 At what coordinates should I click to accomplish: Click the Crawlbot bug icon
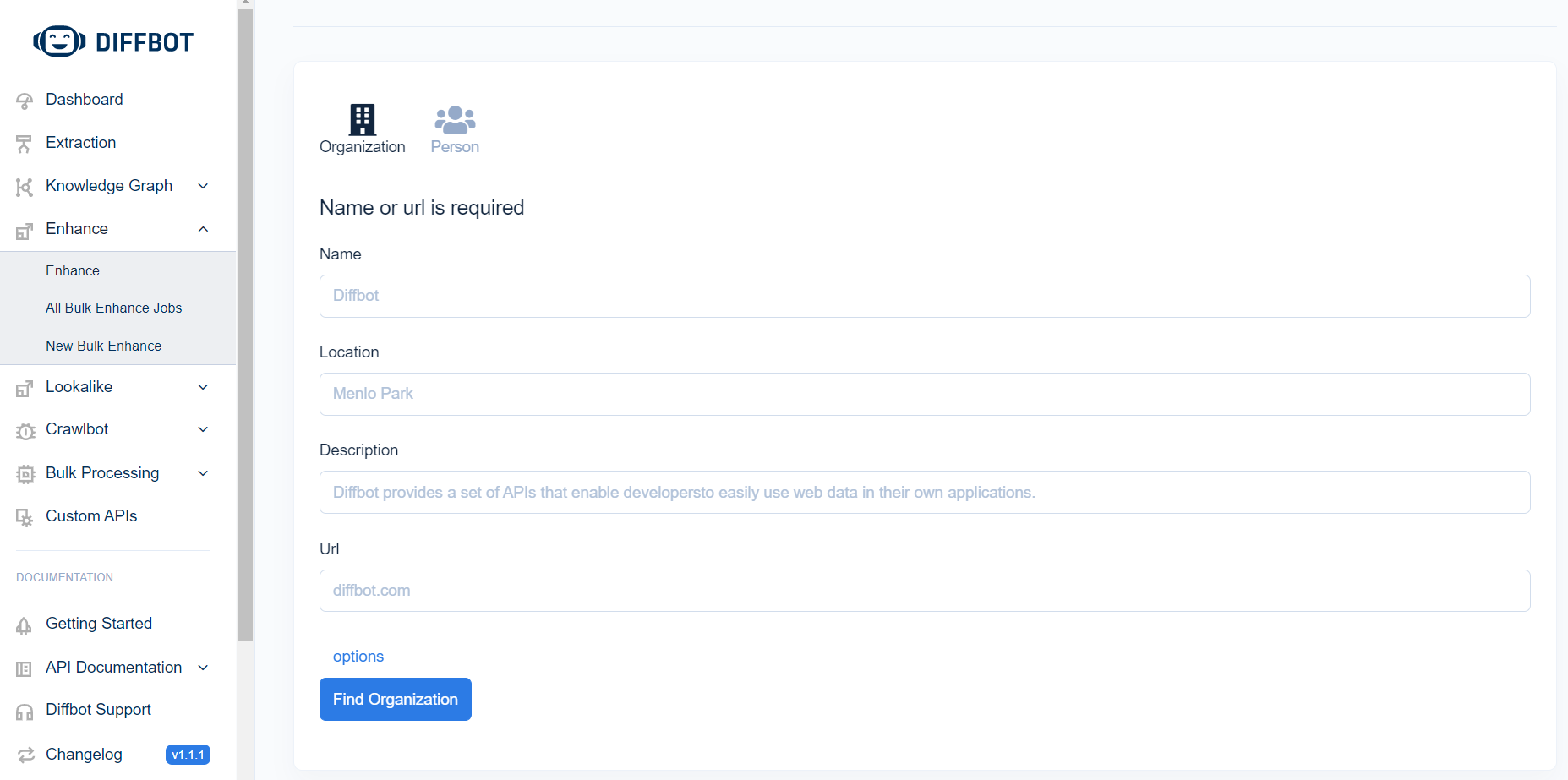coord(25,431)
